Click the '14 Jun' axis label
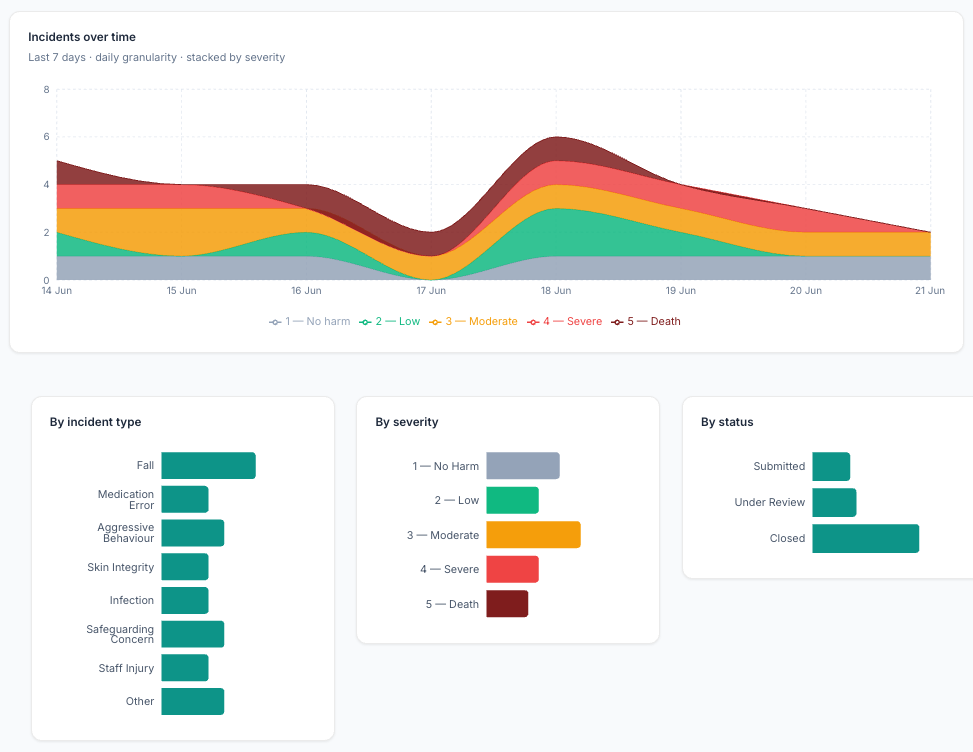 (56, 290)
